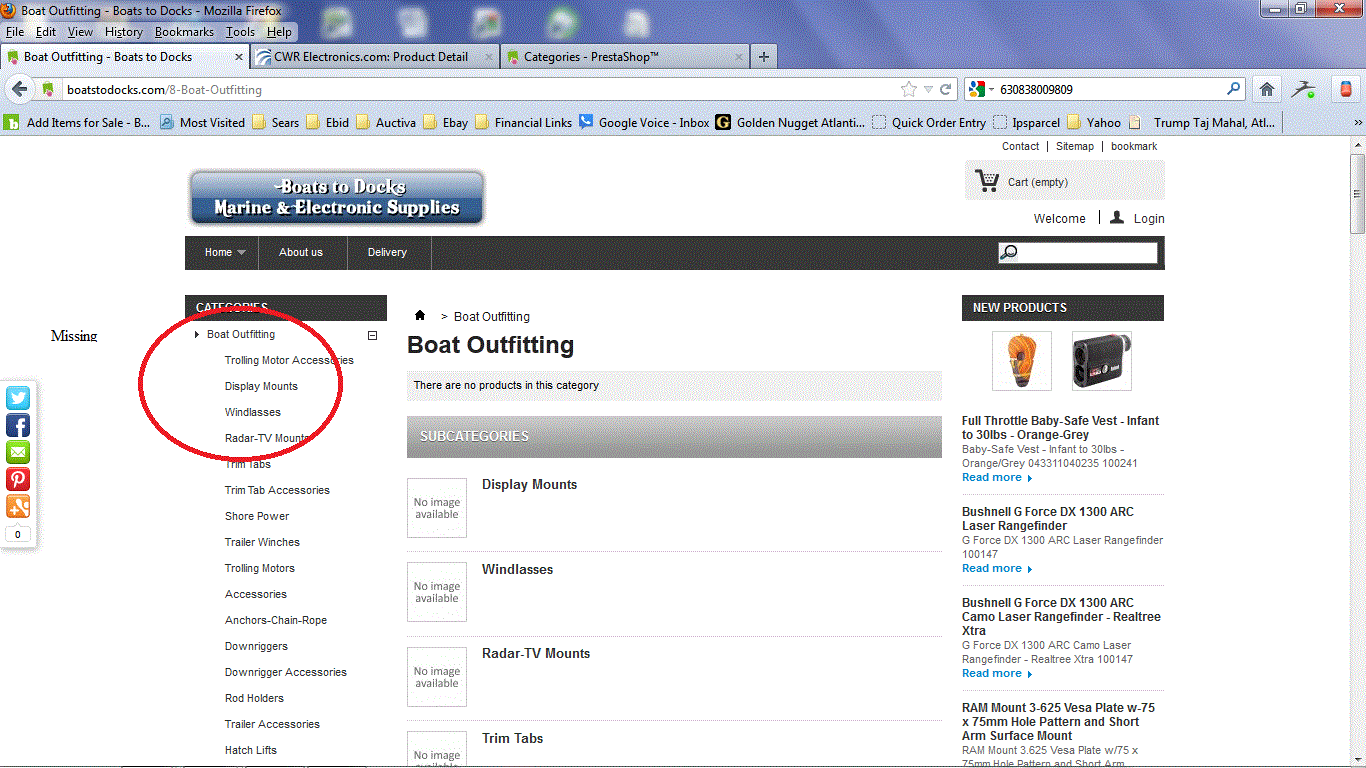Select Shore Power in the category list
1366x768 pixels.
[x=257, y=516]
